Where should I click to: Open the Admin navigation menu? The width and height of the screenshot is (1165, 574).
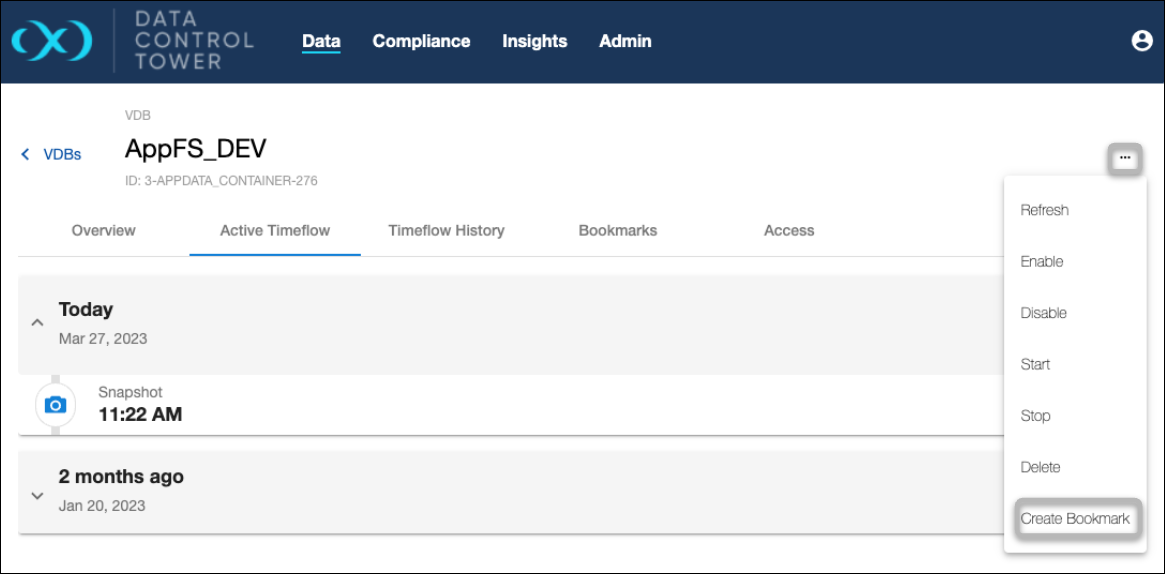click(x=626, y=42)
